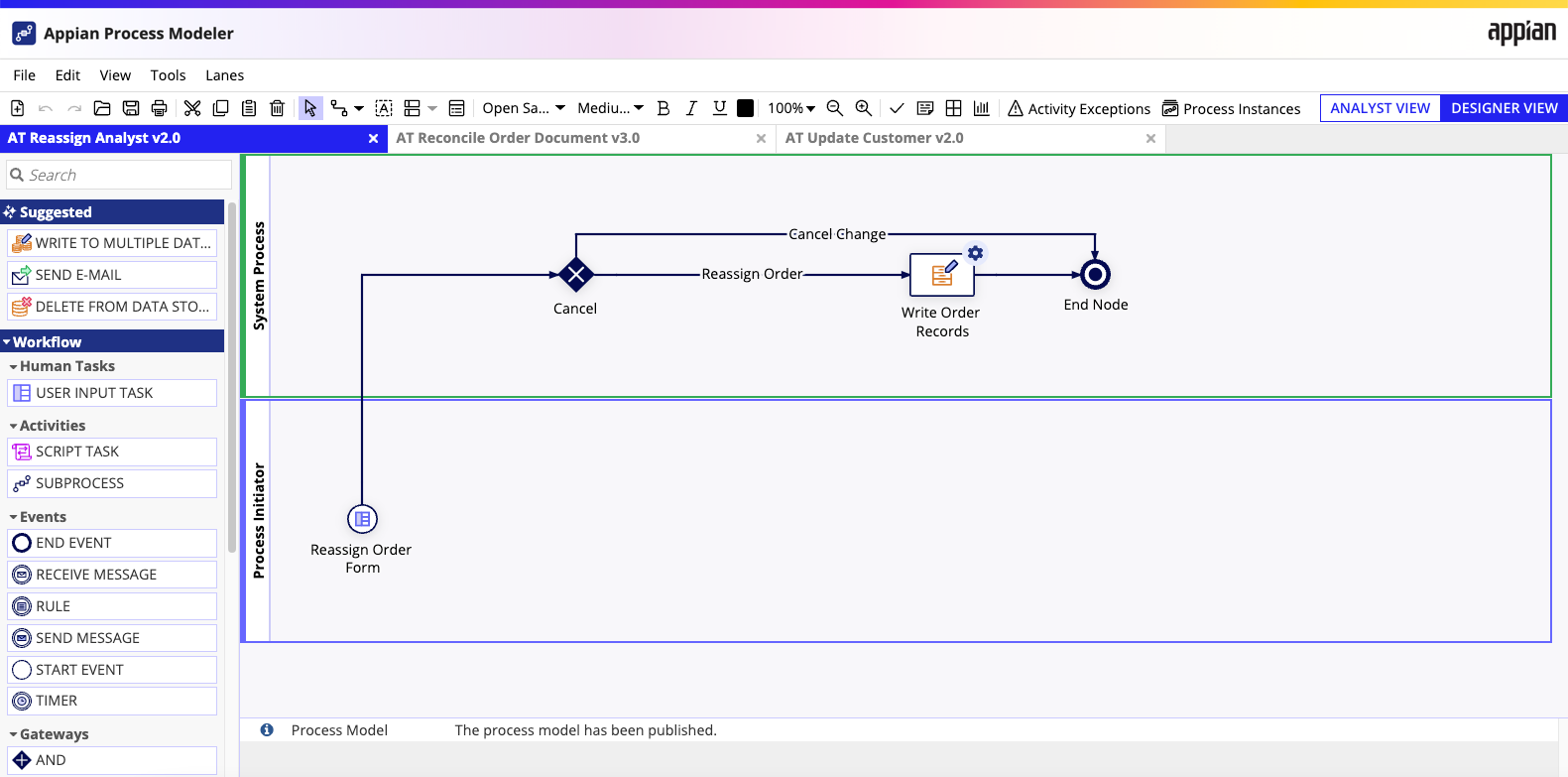The width and height of the screenshot is (1568, 777).
Task: Copy the selected node
Action: (x=220, y=108)
